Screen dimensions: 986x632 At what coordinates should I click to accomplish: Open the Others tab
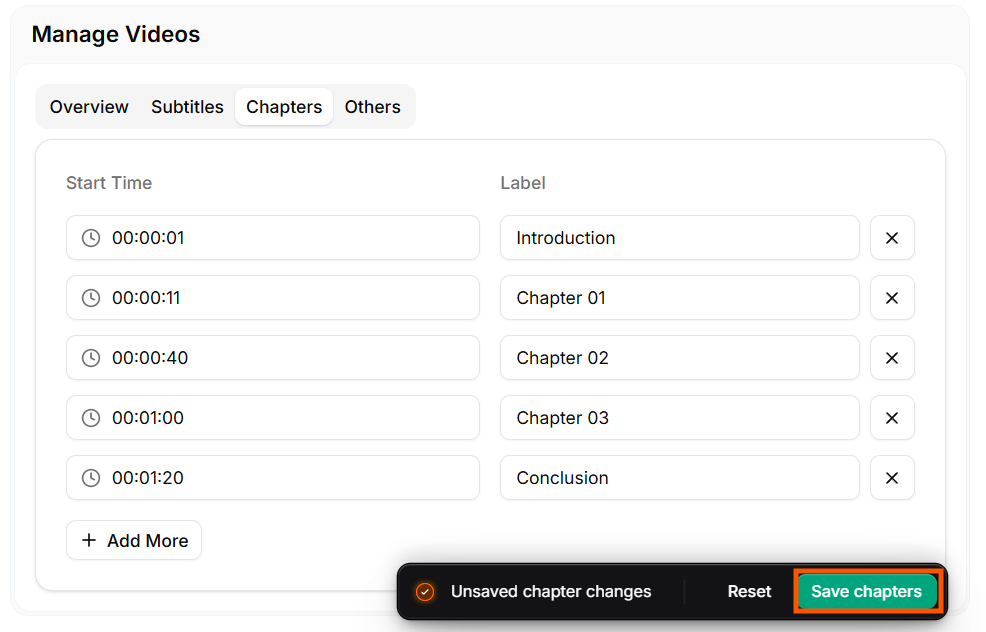tap(372, 107)
